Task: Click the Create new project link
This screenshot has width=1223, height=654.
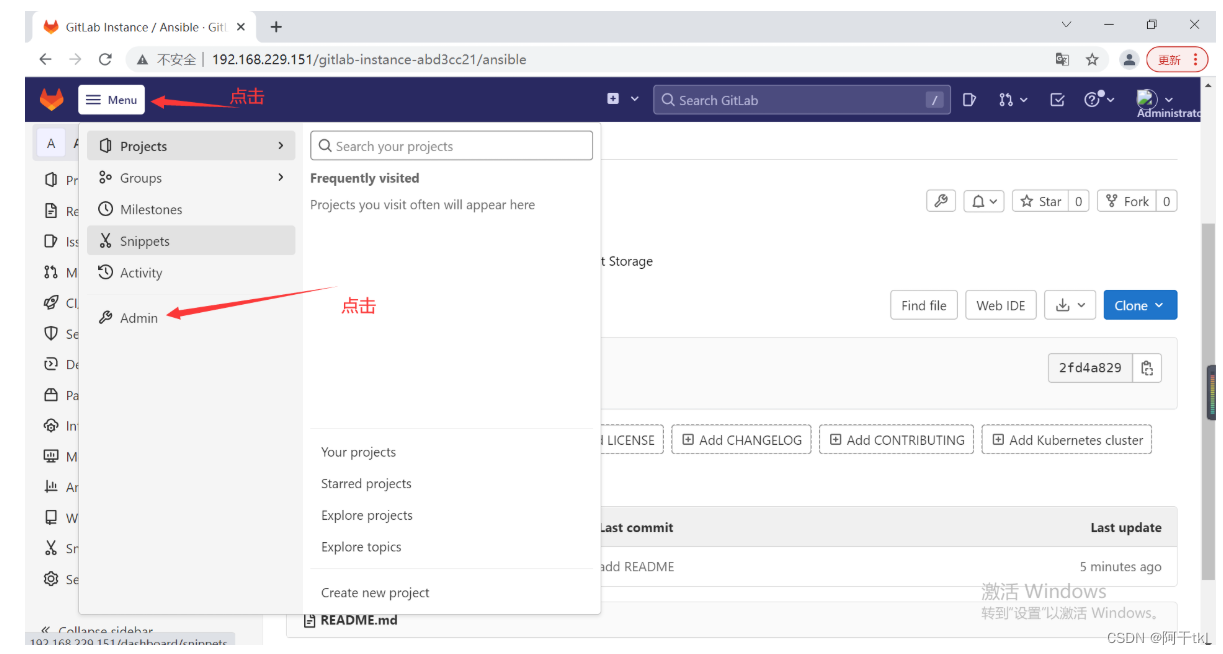Action: pyautogui.click(x=375, y=592)
